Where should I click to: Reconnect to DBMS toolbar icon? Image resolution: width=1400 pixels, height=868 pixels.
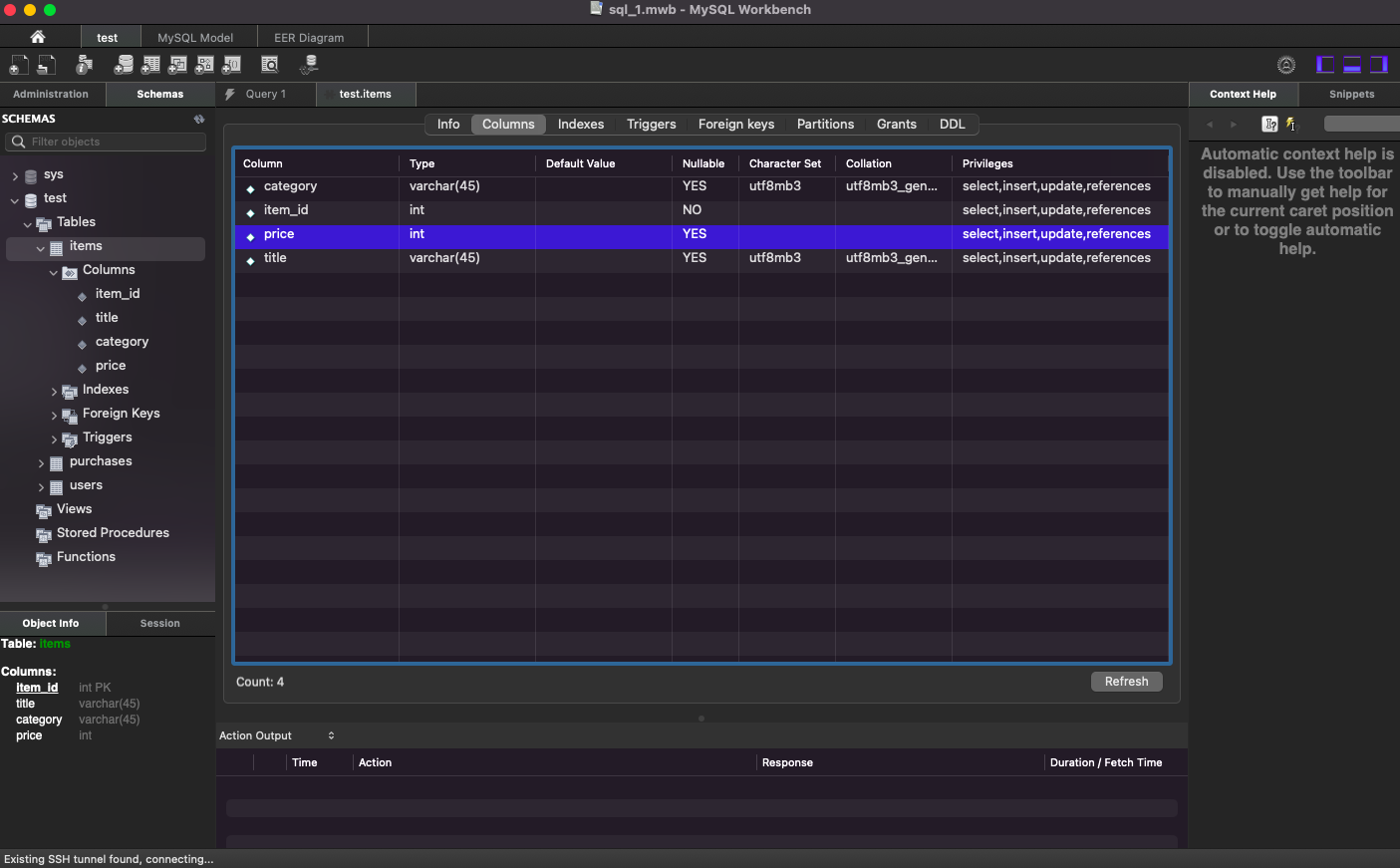pos(309,65)
